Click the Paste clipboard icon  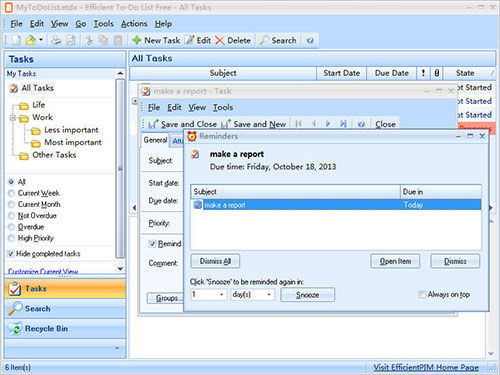(118, 40)
